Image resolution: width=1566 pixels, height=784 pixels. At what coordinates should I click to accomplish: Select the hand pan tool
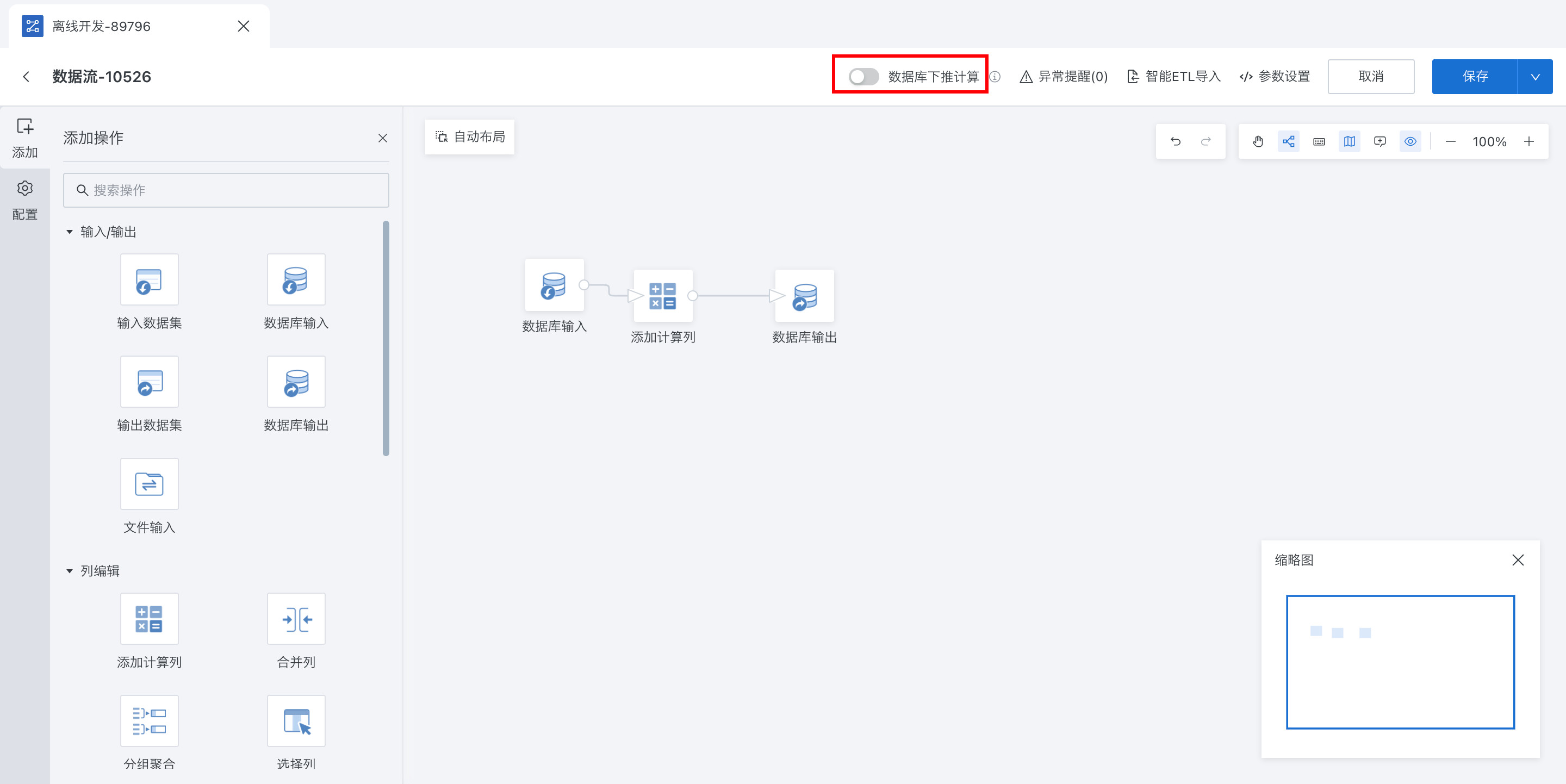click(1258, 141)
